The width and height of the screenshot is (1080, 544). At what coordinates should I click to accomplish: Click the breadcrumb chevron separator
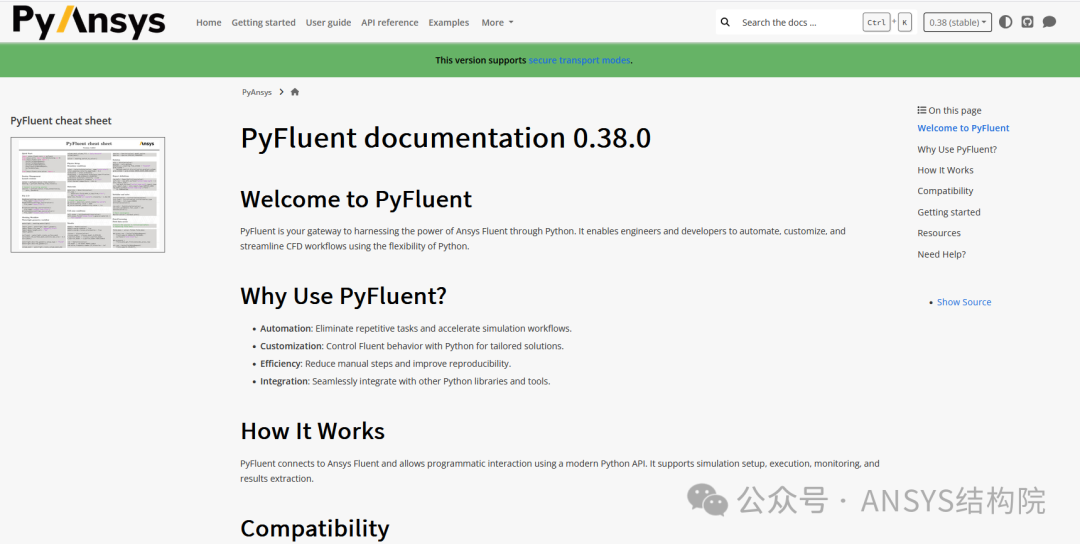(282, 92)
